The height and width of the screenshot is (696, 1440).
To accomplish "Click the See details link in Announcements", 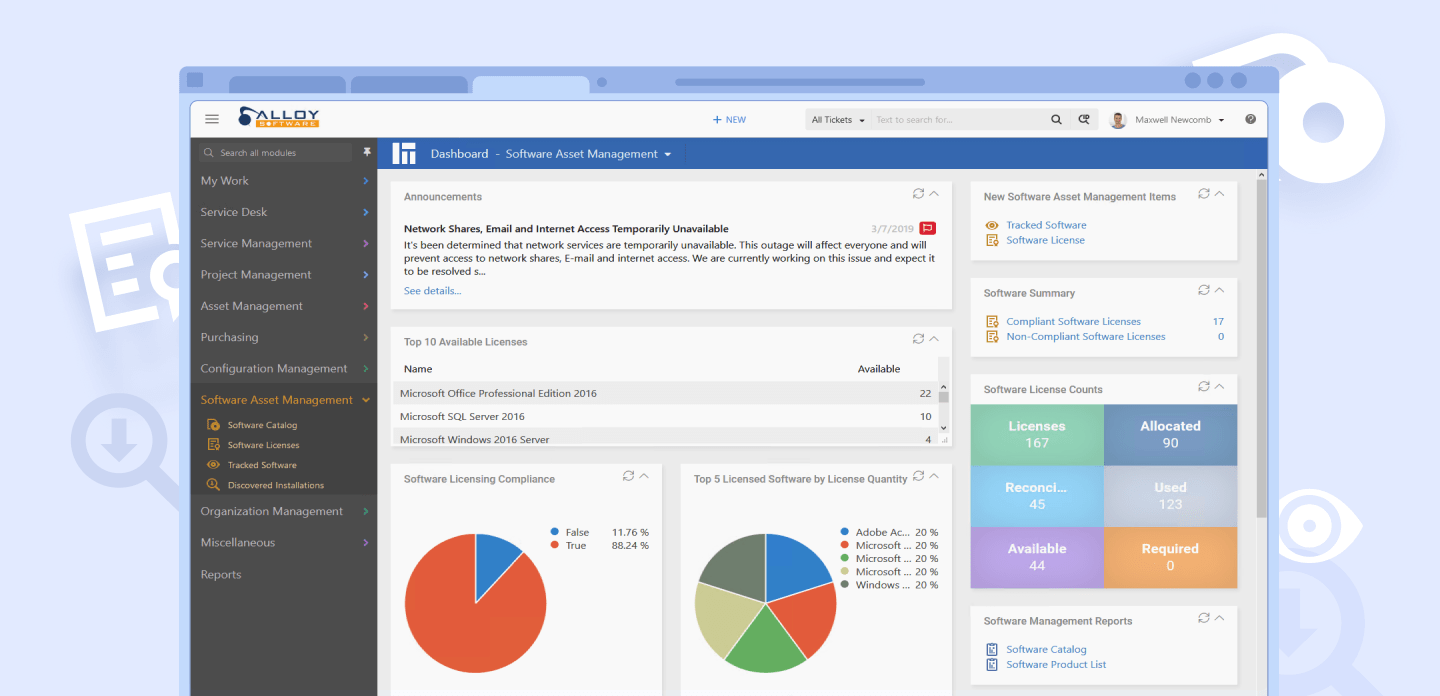I will [x=432, y=290].
